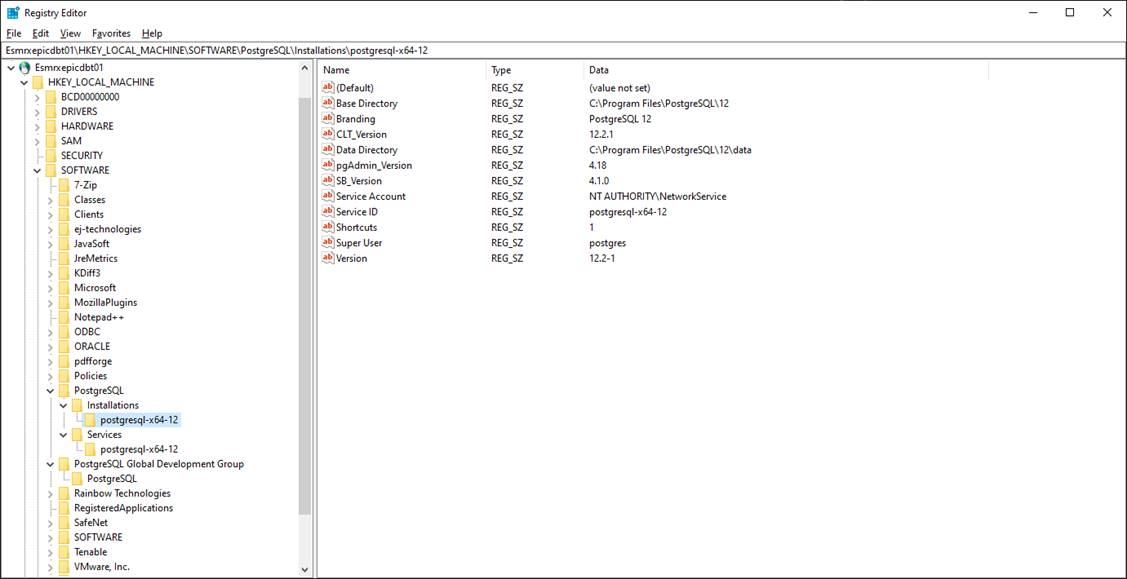This screenshot has height=579, width=1127.
Task: Click the string icon beside Branding value
Action: pyautogui.click(x=328, y=119)
